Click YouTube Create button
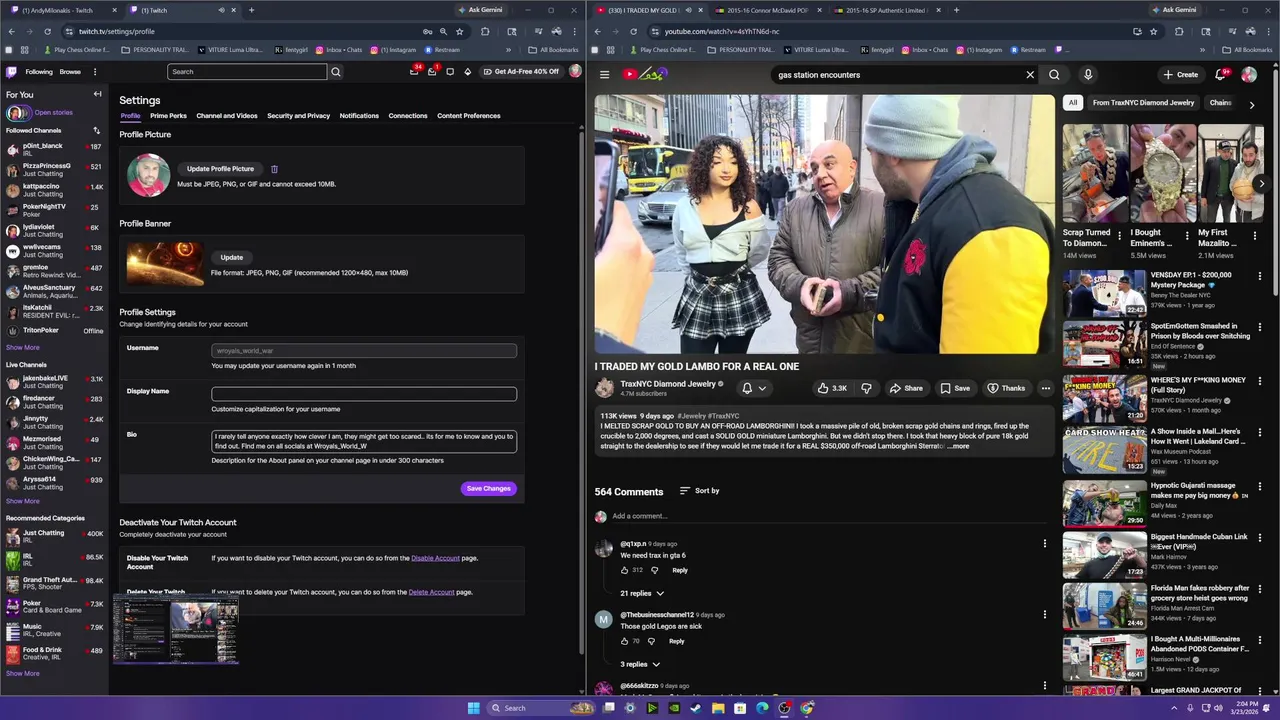This screenshot has width=1280, height=720. pos(1180,75)
